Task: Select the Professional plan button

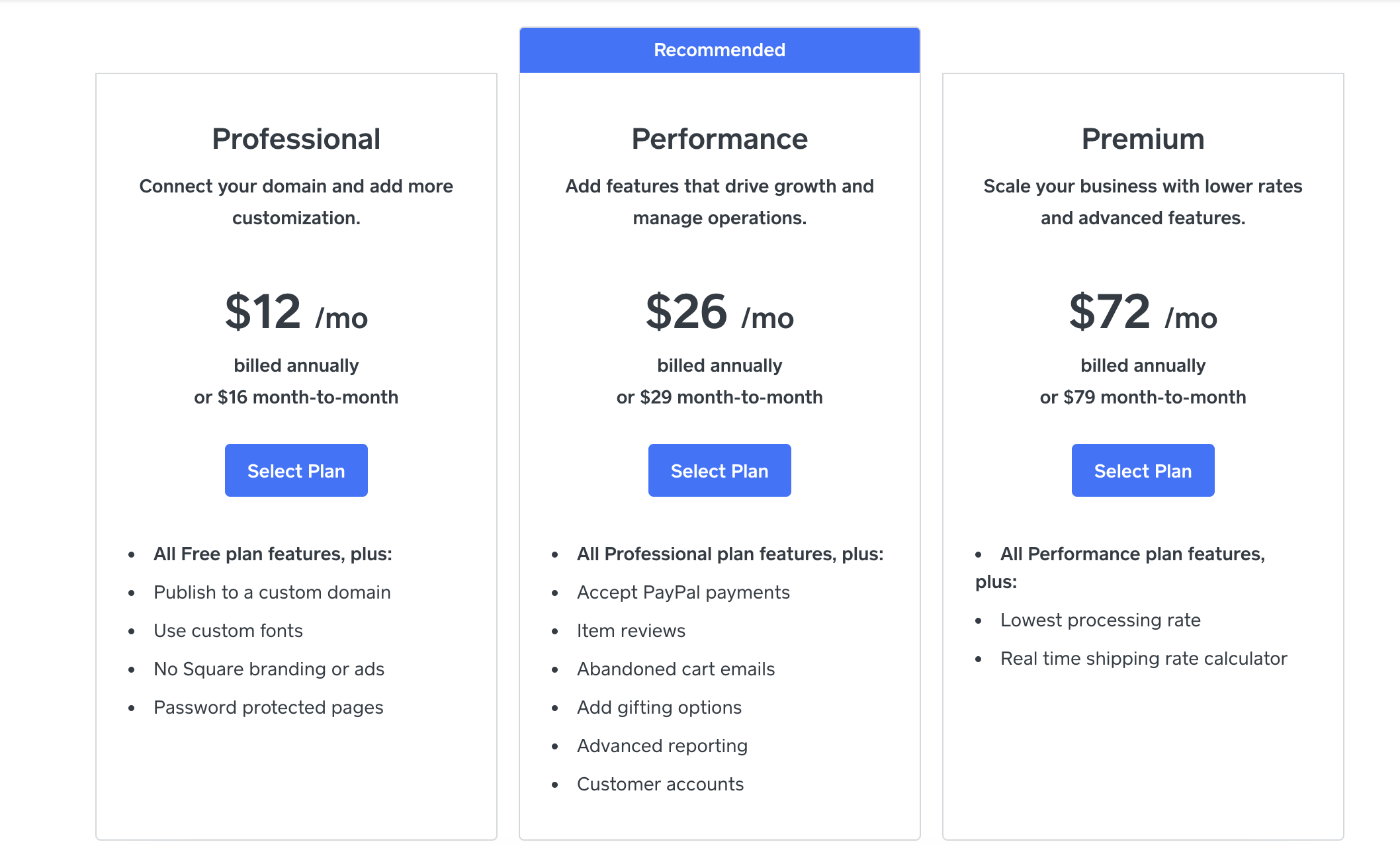Action: (296, 470)
